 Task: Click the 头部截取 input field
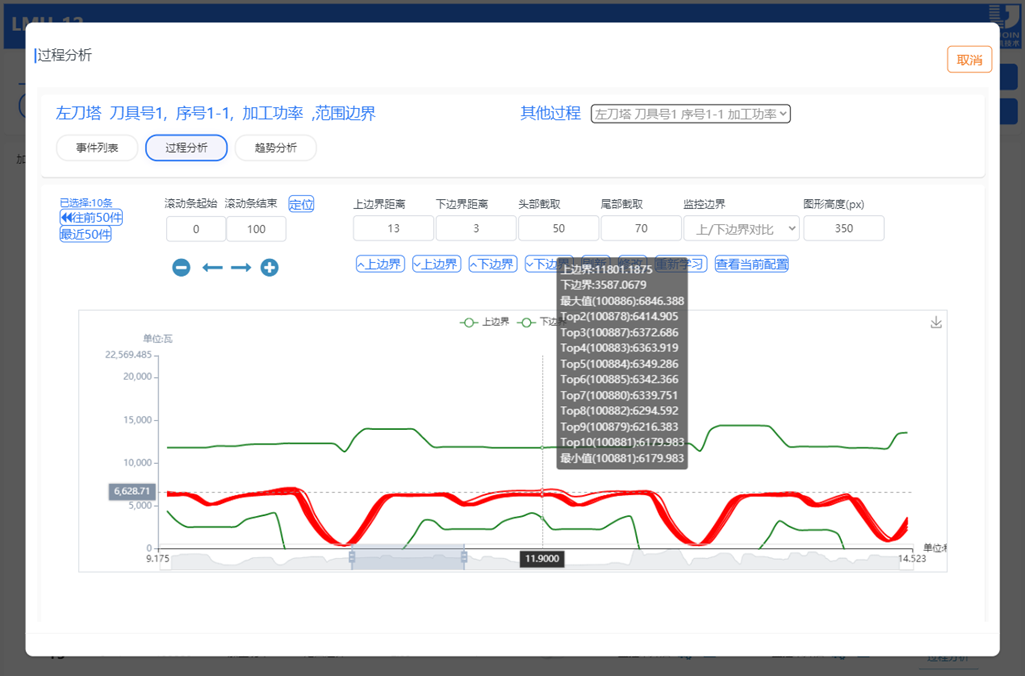pyautogui.click(x=558, y=228)
